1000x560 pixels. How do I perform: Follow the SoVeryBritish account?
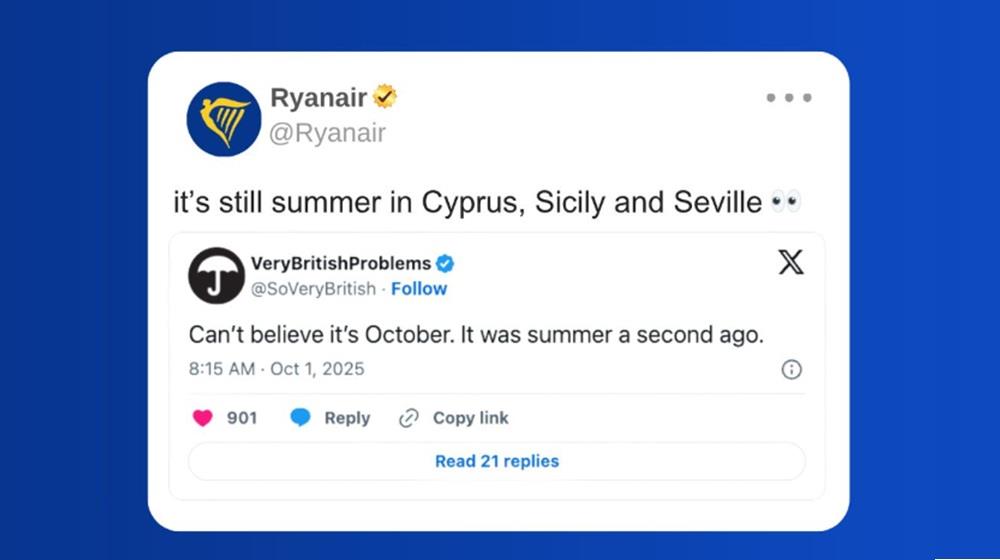[x=419, y=289]
